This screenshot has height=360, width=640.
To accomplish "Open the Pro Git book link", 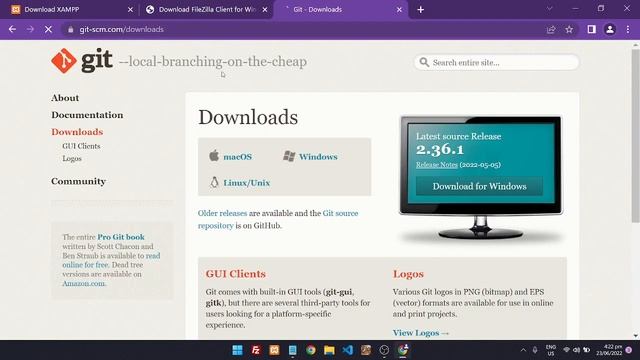I will 121,237.
